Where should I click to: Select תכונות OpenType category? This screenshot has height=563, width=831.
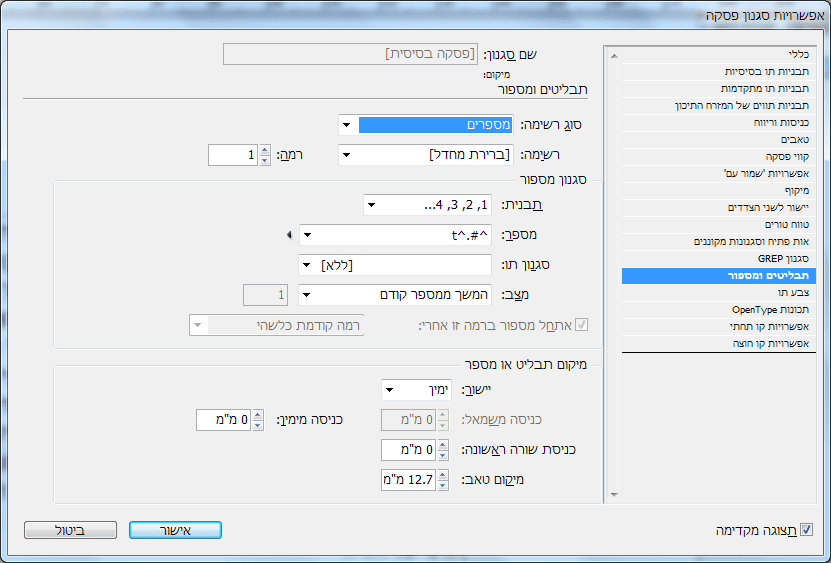[718, 310]
